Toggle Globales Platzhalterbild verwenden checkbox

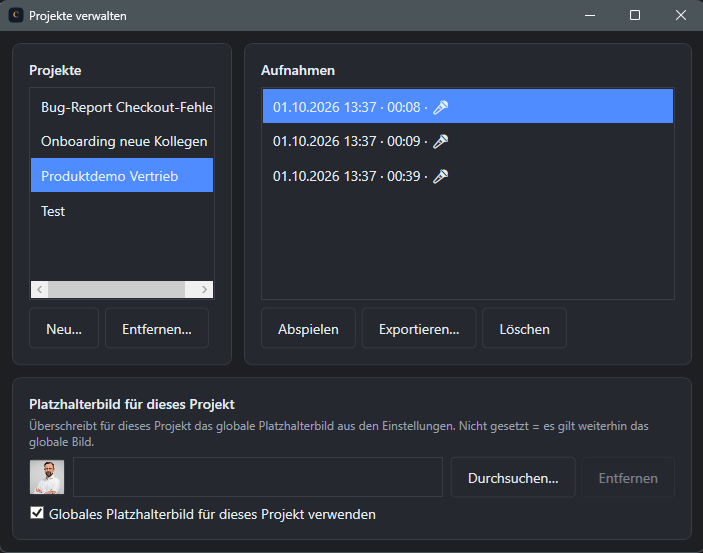click(x=37, y=512)
